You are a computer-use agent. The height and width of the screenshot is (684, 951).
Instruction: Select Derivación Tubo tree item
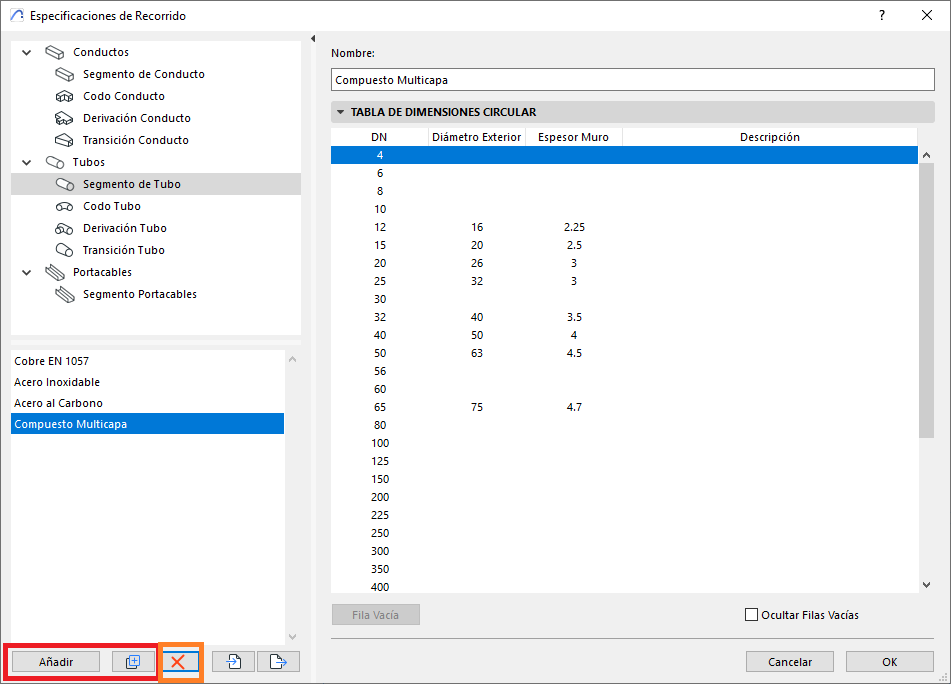tap(124, 228)
